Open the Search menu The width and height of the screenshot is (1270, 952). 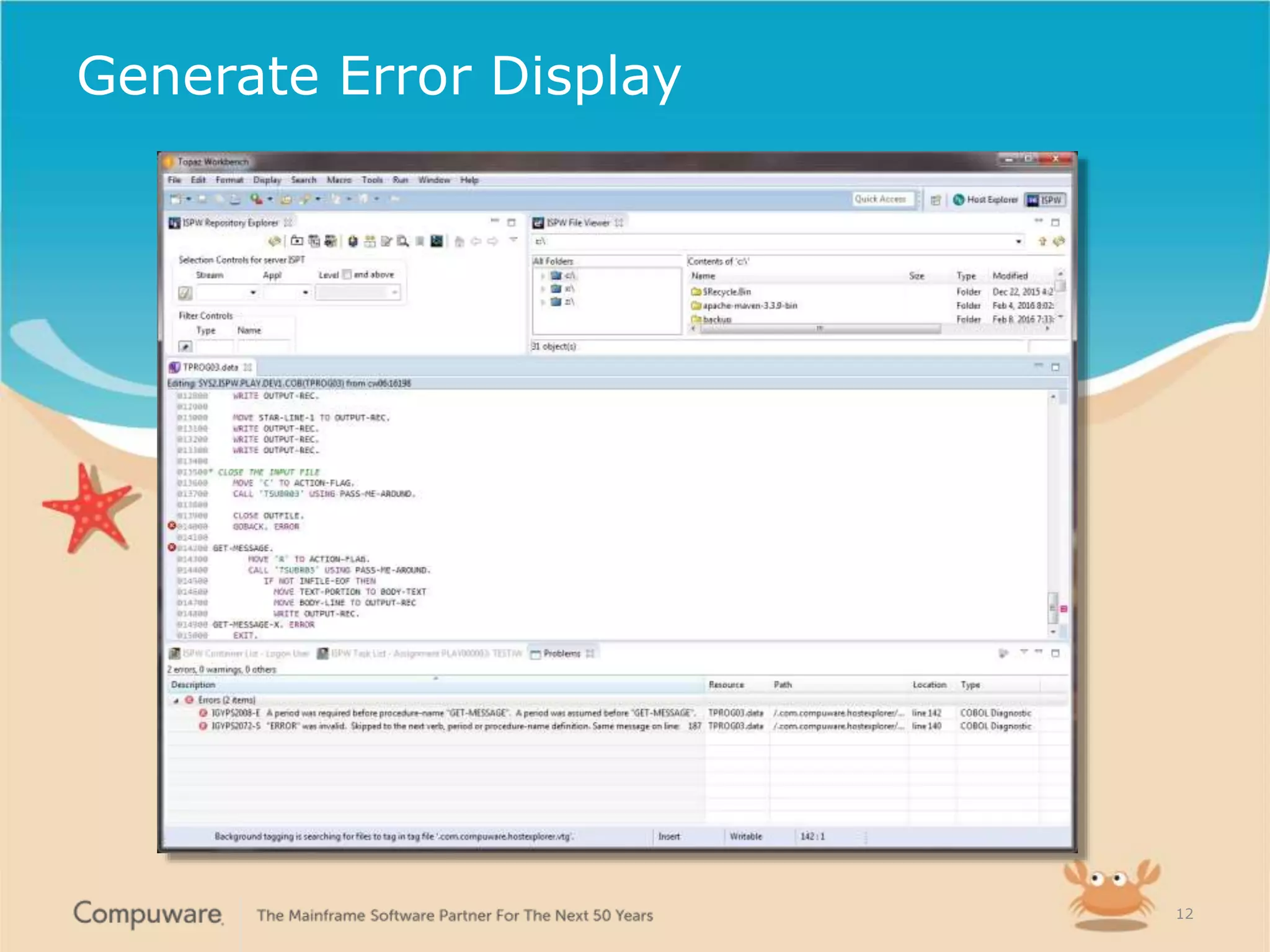click(304, 180)
